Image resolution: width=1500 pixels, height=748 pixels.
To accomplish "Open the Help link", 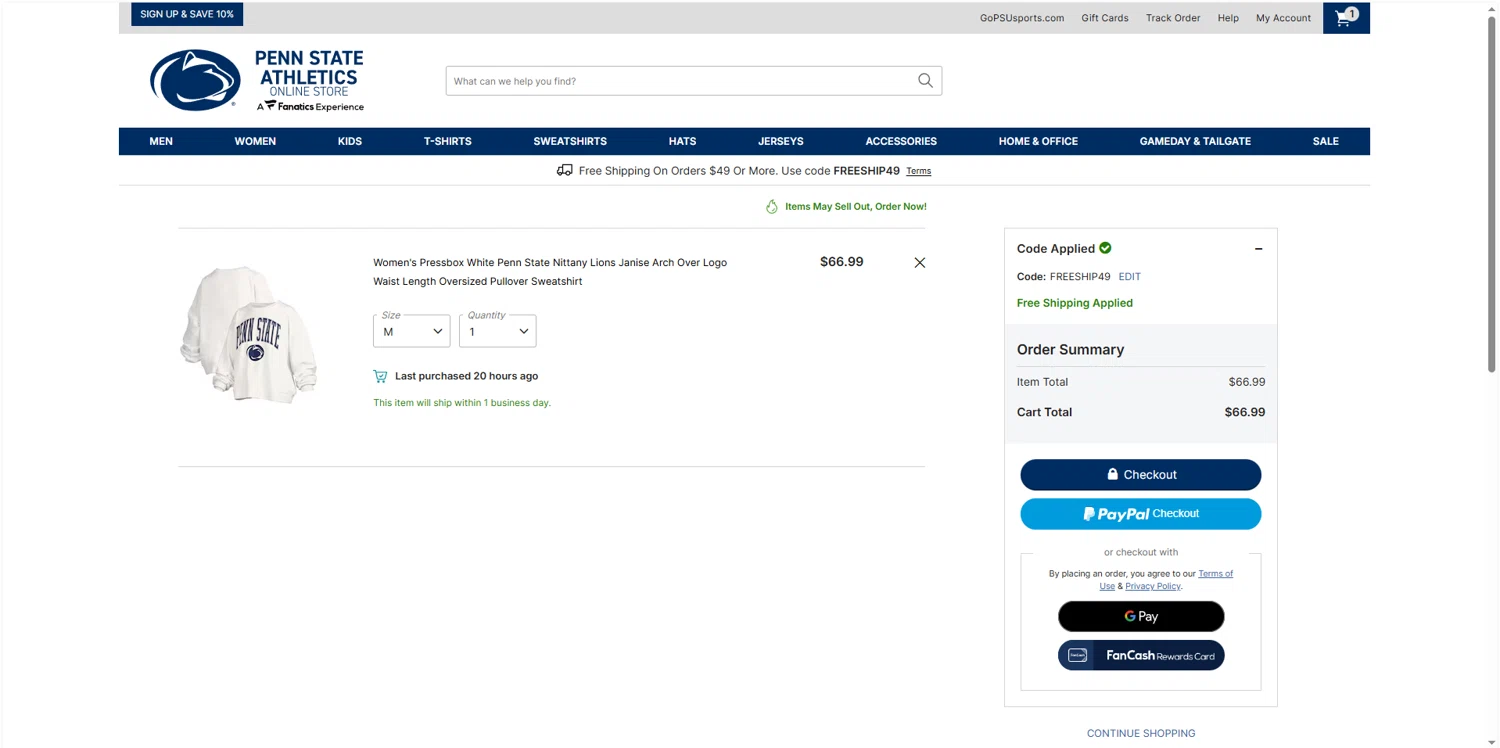I will point(1228,18).
